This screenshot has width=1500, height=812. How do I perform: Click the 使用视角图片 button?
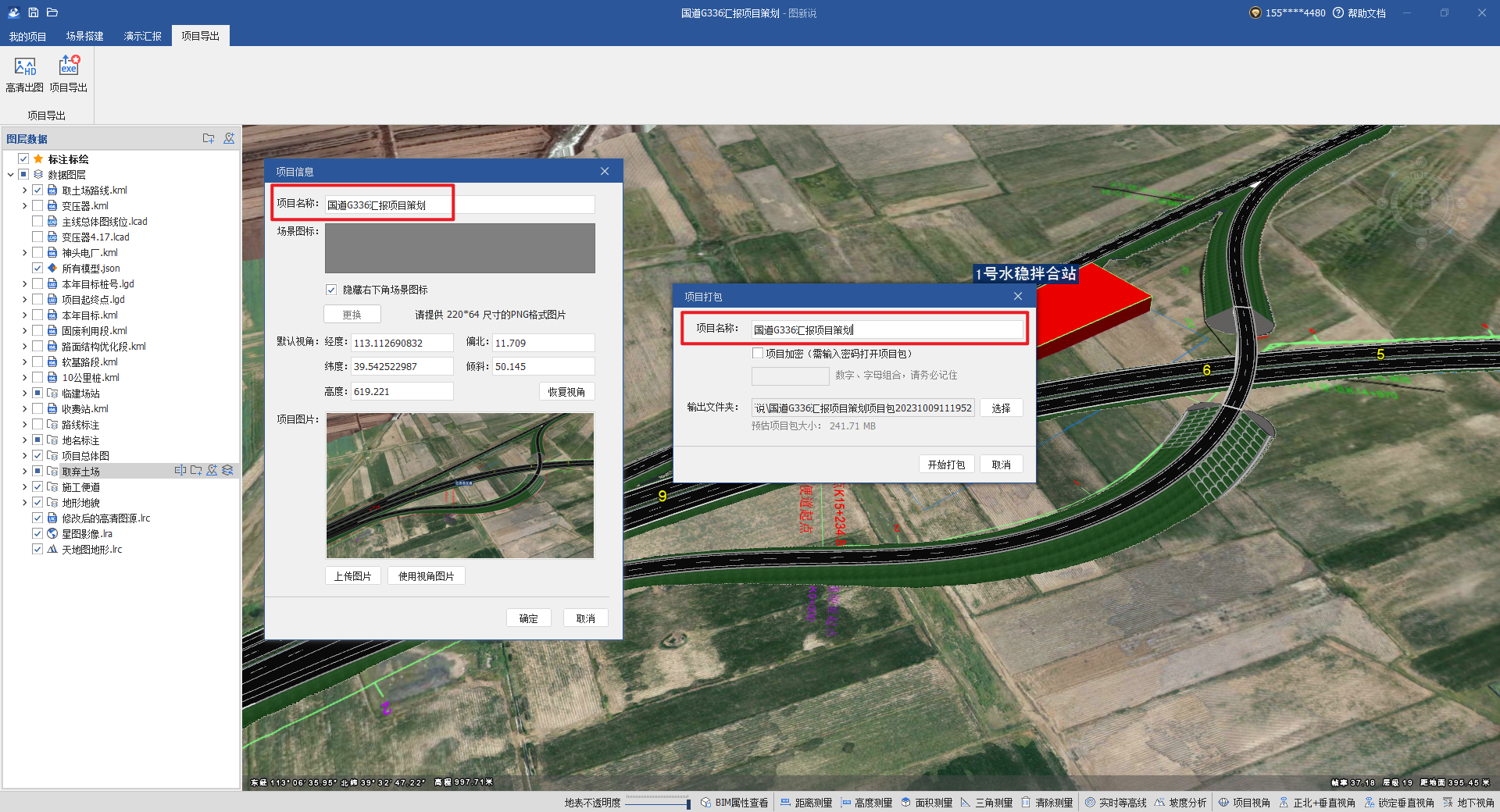426,576
